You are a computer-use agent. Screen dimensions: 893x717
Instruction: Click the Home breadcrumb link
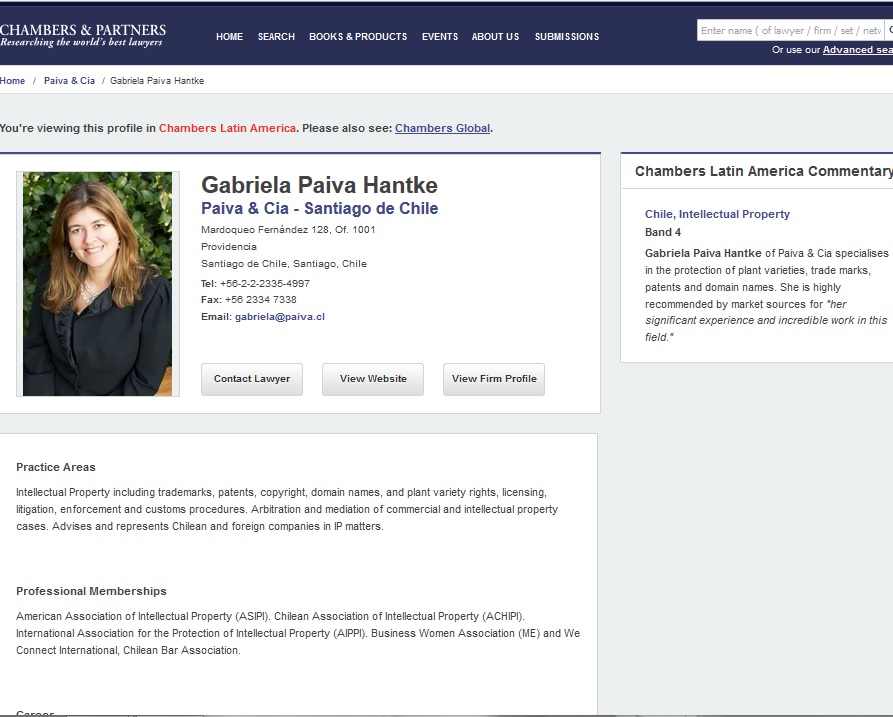click(x=13, y=81)
